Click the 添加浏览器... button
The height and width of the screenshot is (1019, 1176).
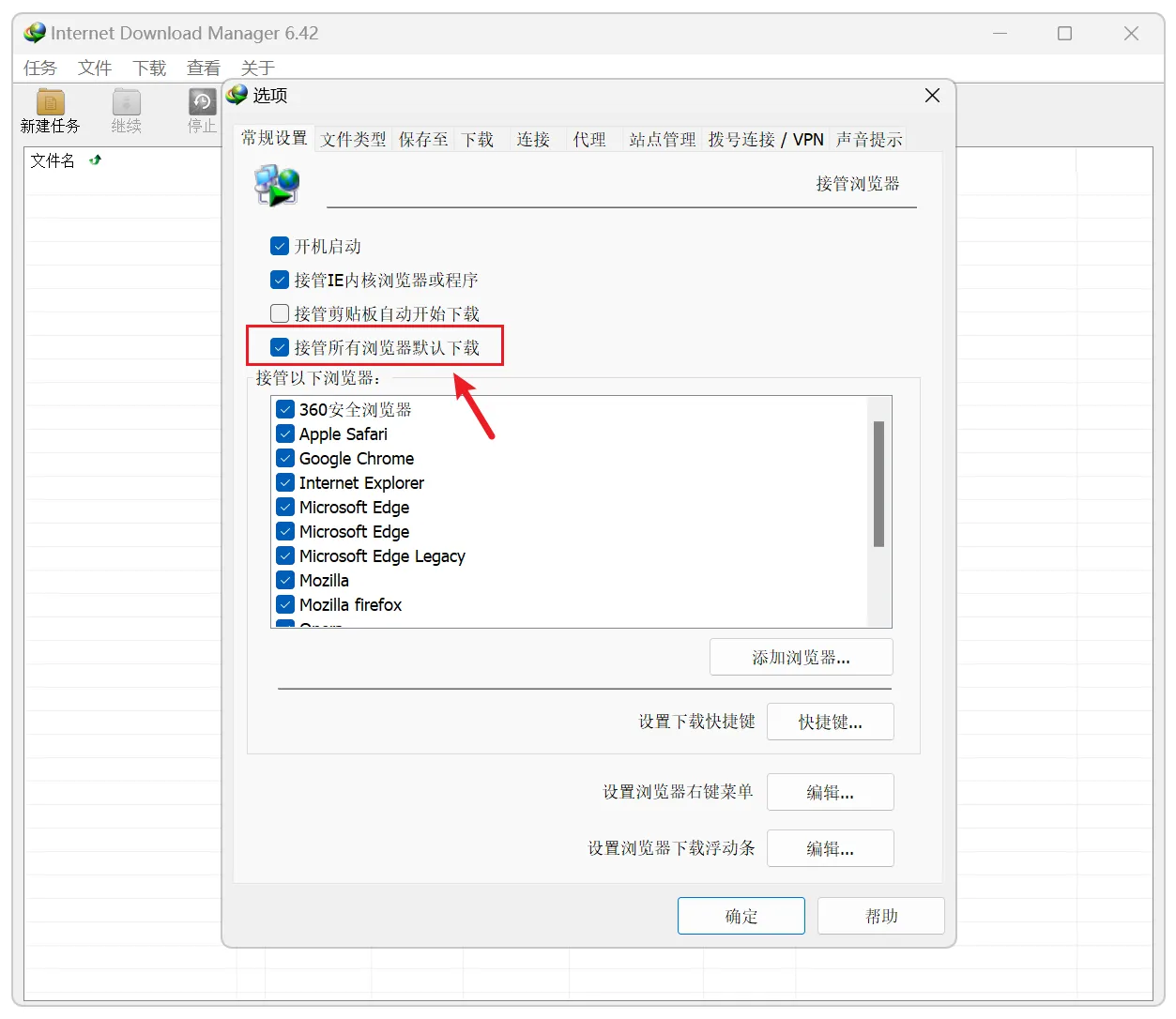click(802, 657)
